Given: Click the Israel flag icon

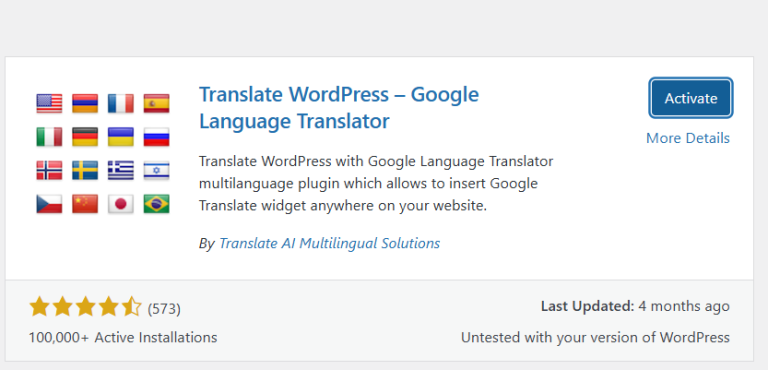Looking at the screenshot, I should click(x=156, y=170).
